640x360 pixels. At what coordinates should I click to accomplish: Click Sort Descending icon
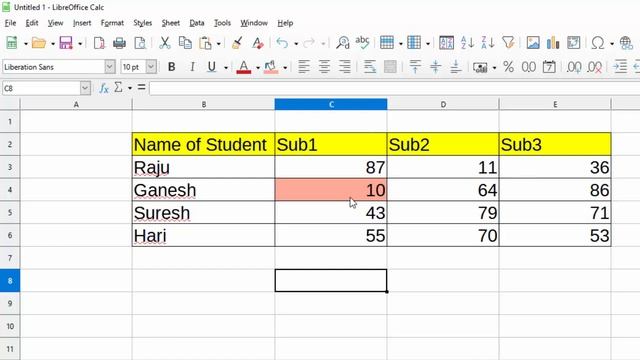pyautogui.click(x=487, y=42)
